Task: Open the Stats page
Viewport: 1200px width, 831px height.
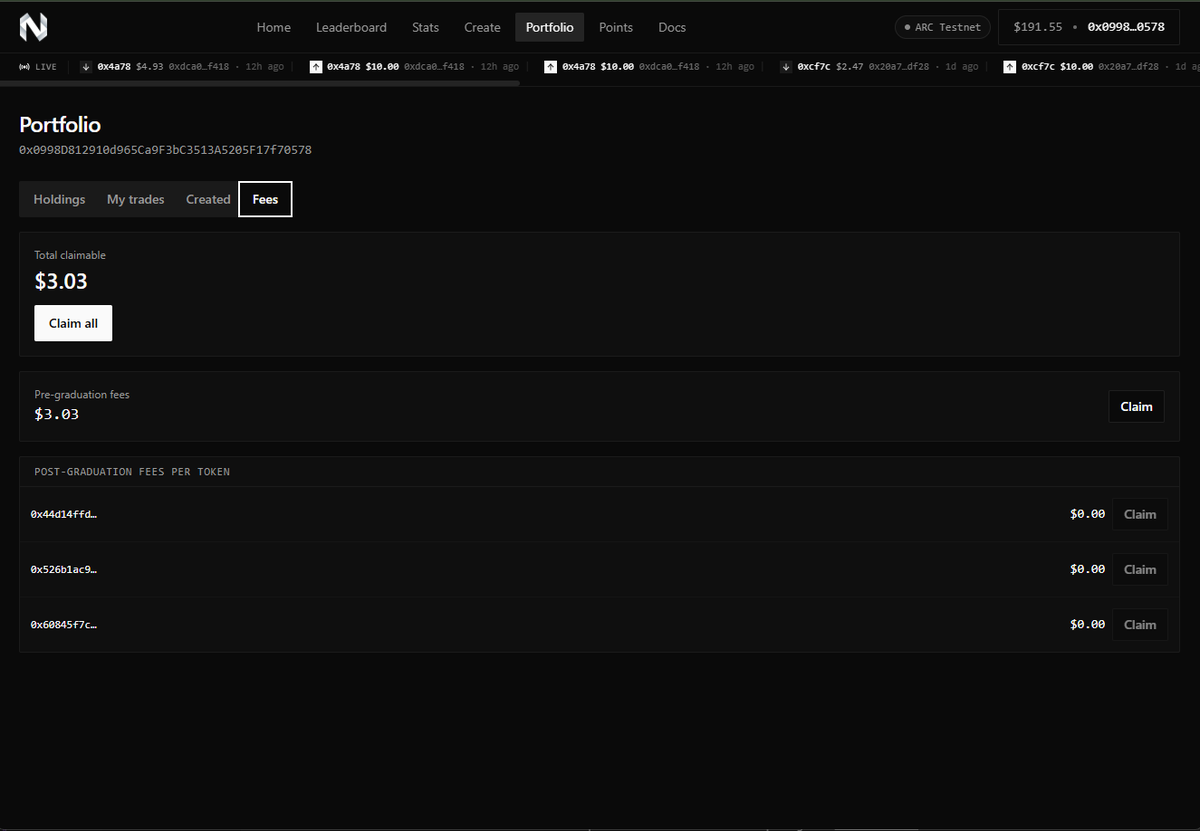Action: [x=425, y=27]
